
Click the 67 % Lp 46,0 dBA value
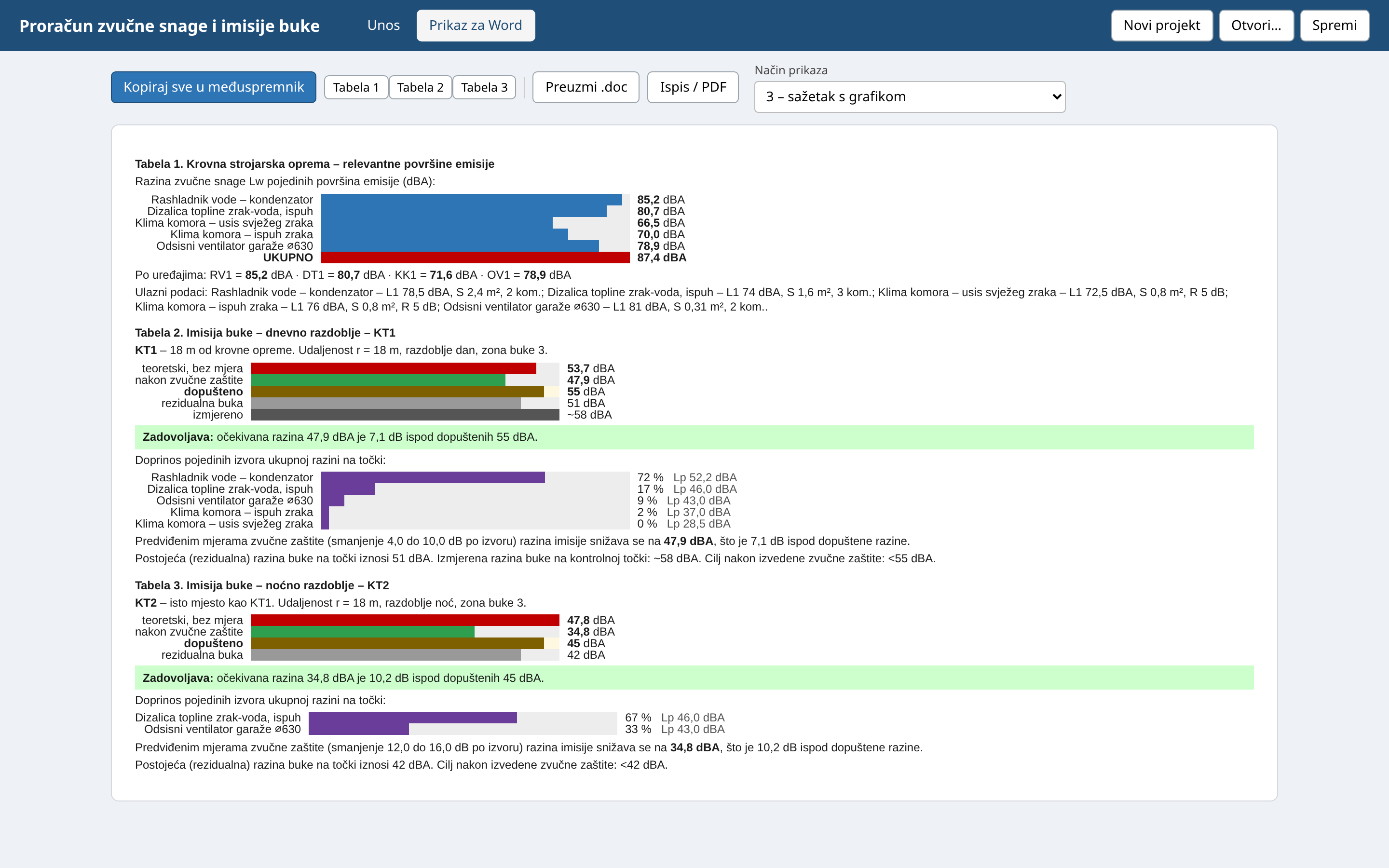click(675, 718)
